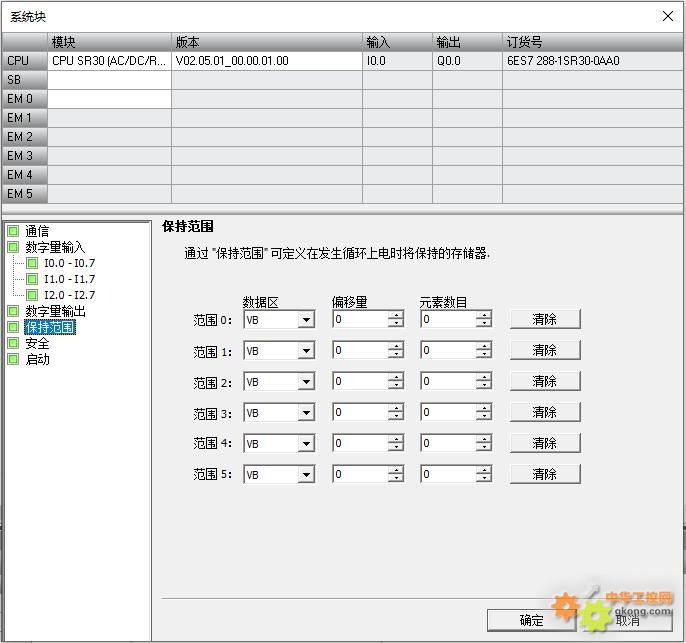
Task: Confirm settings with the 确定 button
Action: pos(532,620)
